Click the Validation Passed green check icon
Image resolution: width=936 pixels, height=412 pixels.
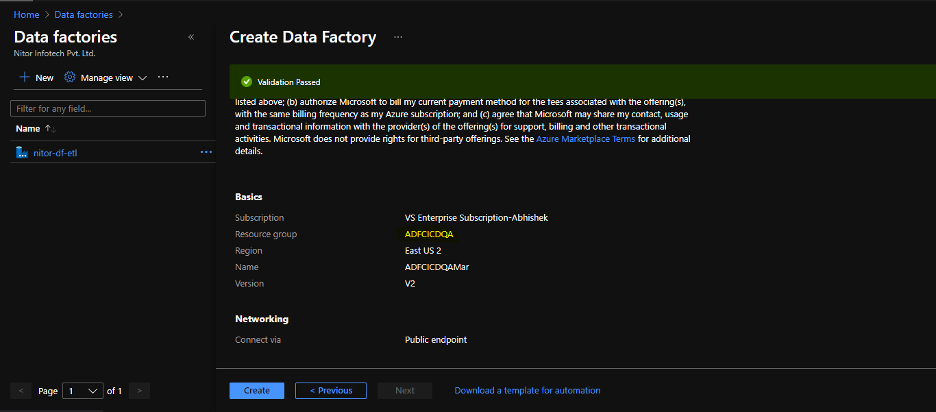(x=247, y=82)
